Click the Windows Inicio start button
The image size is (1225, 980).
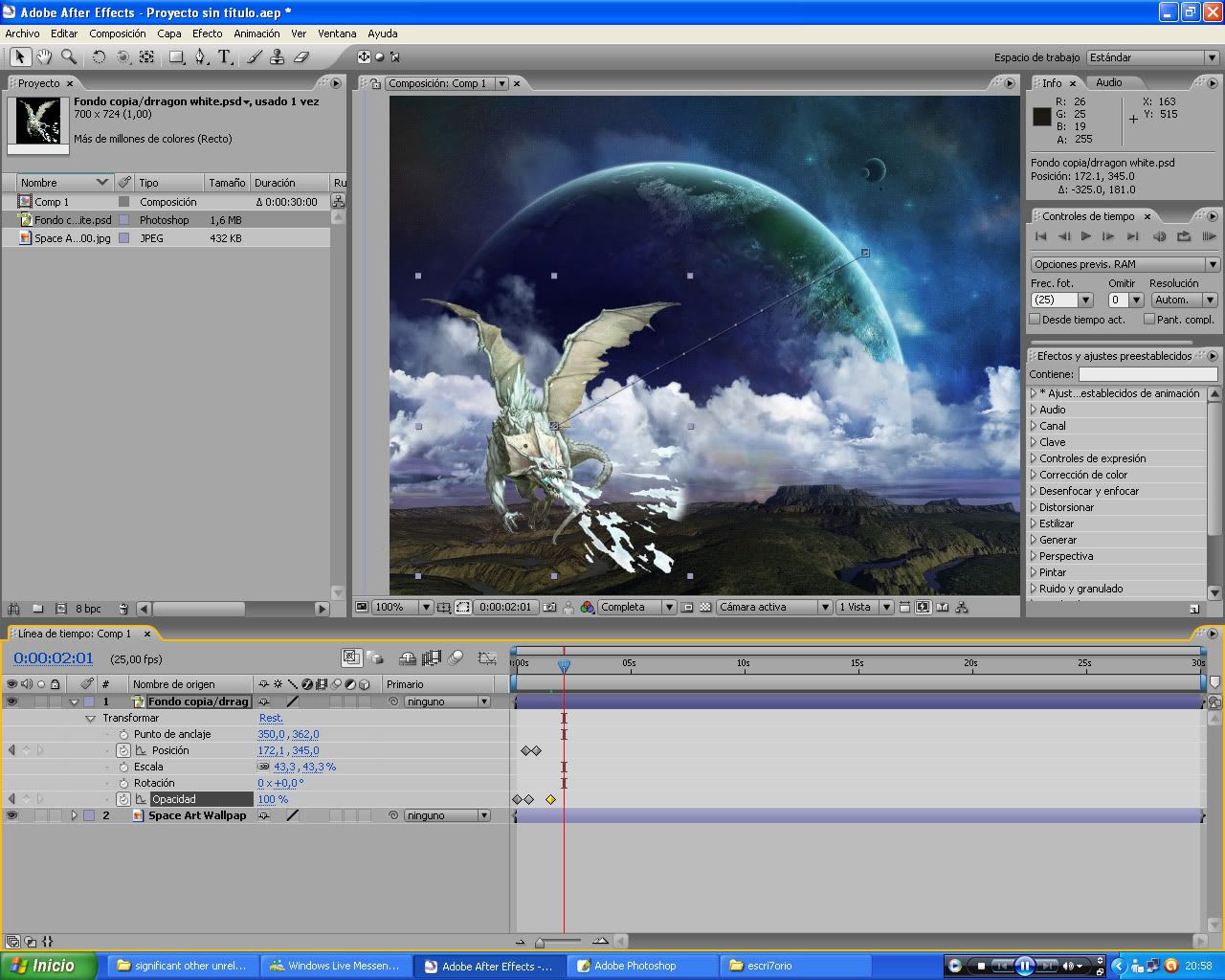click(x=50, y=966)
